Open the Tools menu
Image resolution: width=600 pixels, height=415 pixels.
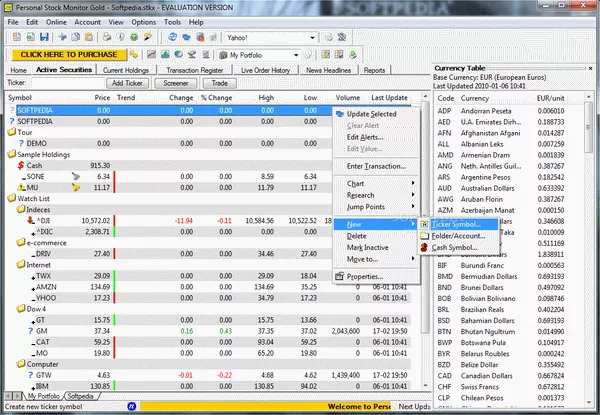pyautogui.click(x=172, y=22)
